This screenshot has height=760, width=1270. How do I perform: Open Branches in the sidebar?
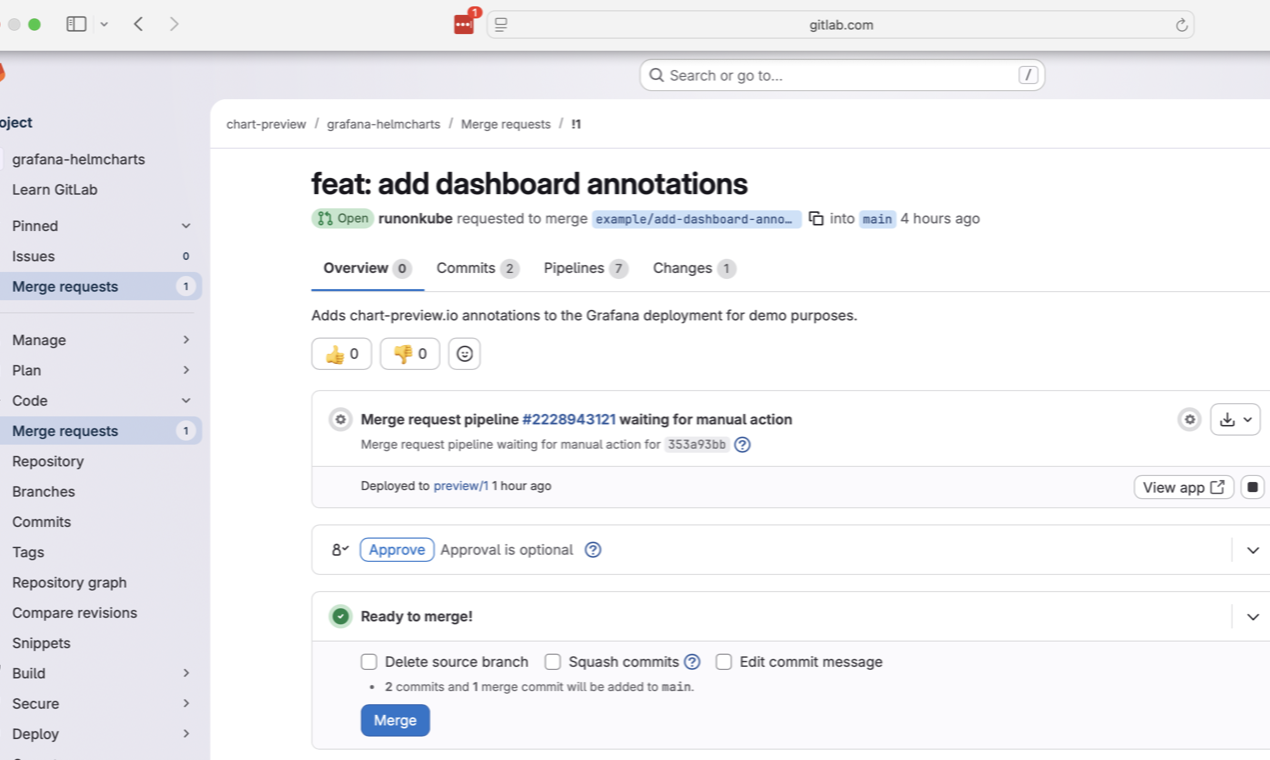click(x=100, y=492)
